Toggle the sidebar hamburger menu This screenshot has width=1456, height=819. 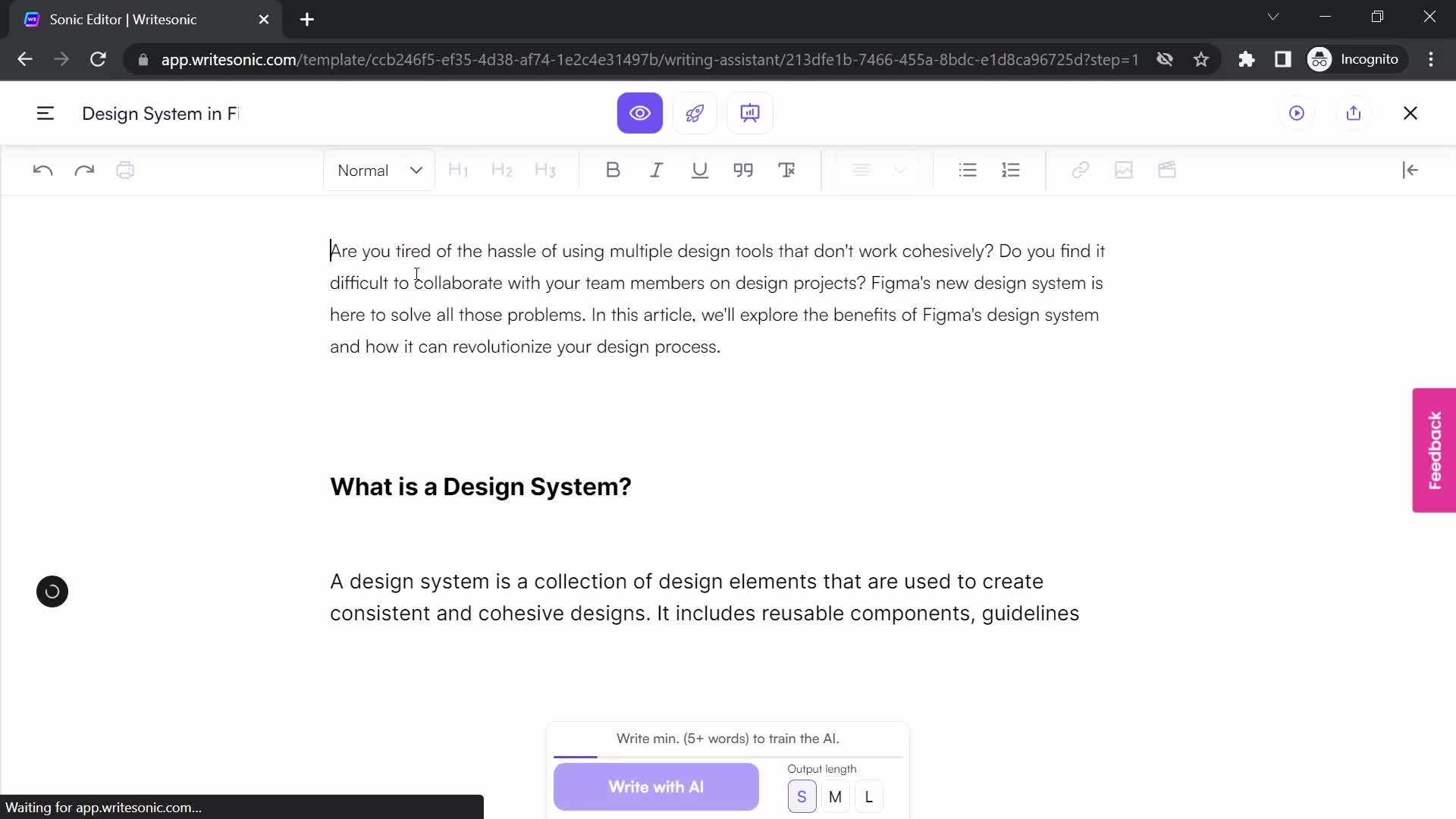click(44, 113)
